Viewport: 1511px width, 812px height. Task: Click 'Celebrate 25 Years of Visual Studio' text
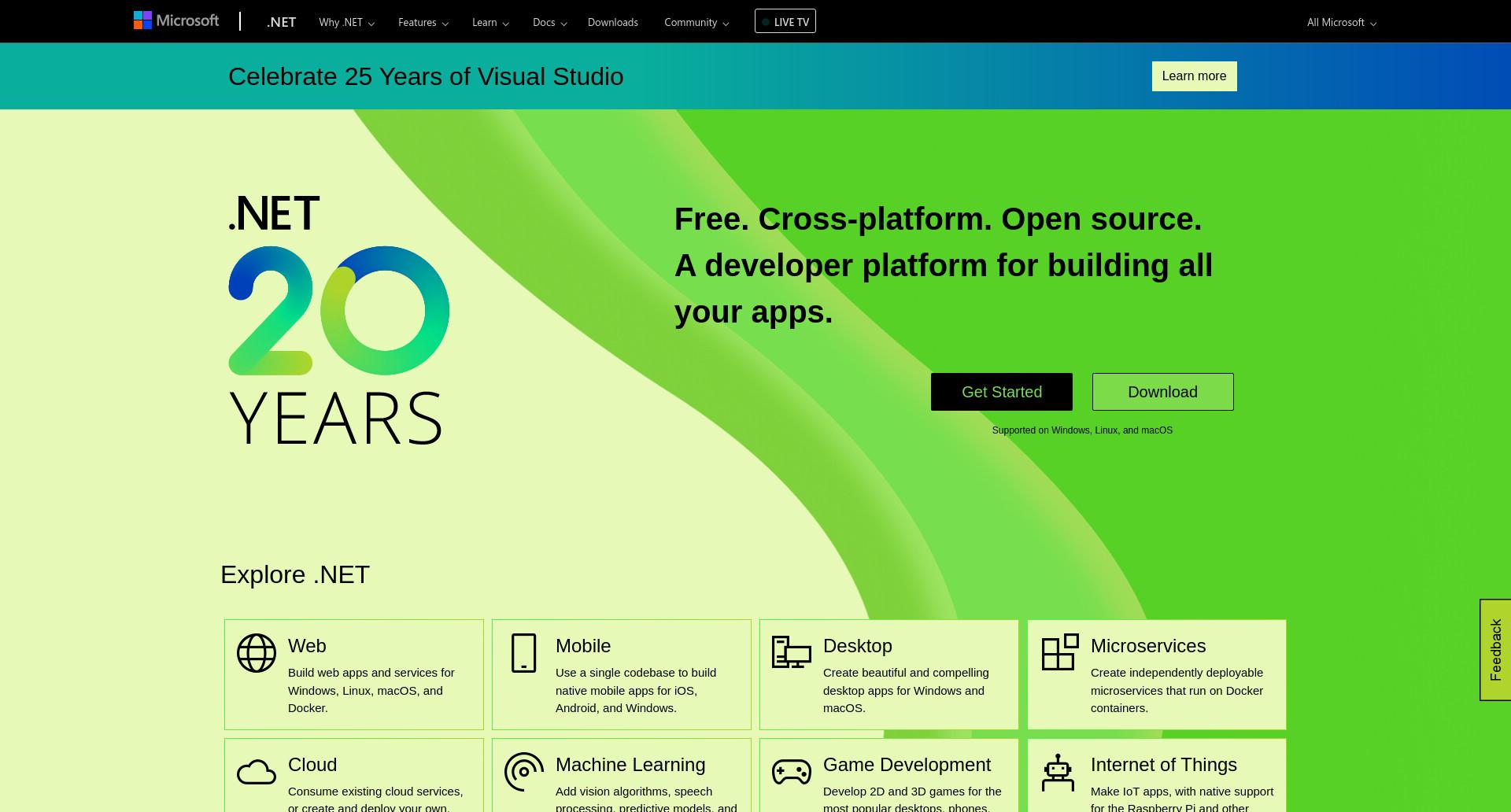click(x=426, y=76)
